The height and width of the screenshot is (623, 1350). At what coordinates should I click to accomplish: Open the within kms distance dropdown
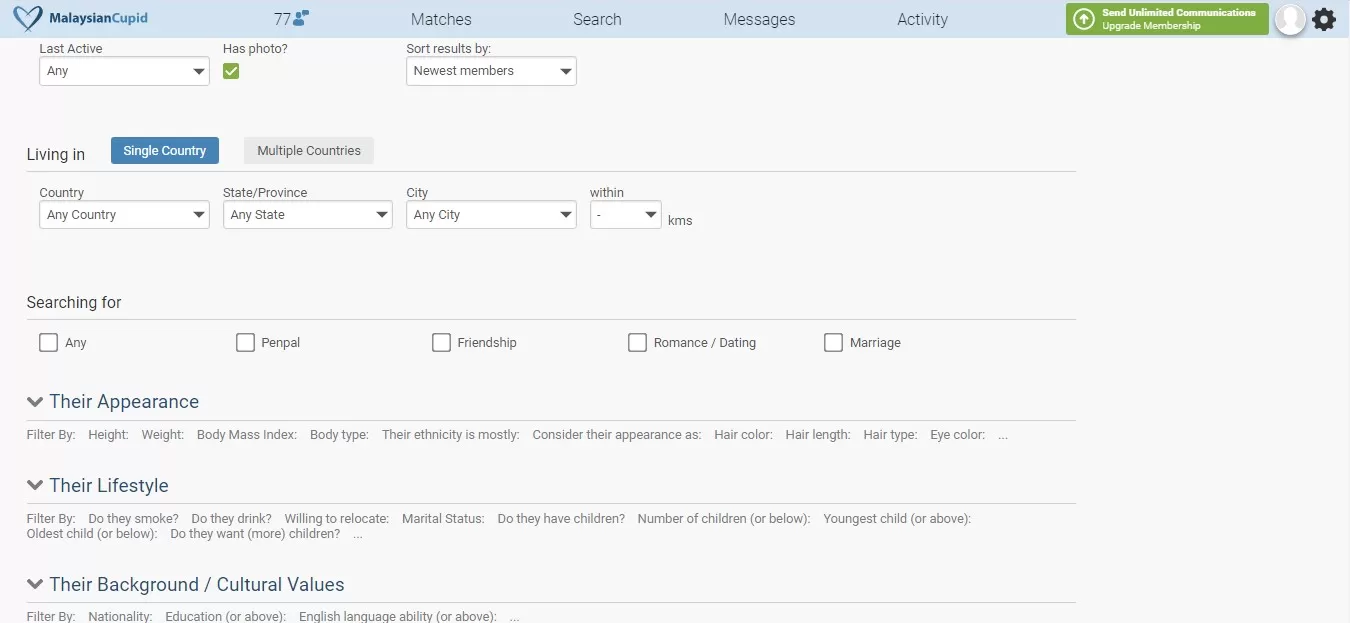pyautogui.click(x=625, y=215)
